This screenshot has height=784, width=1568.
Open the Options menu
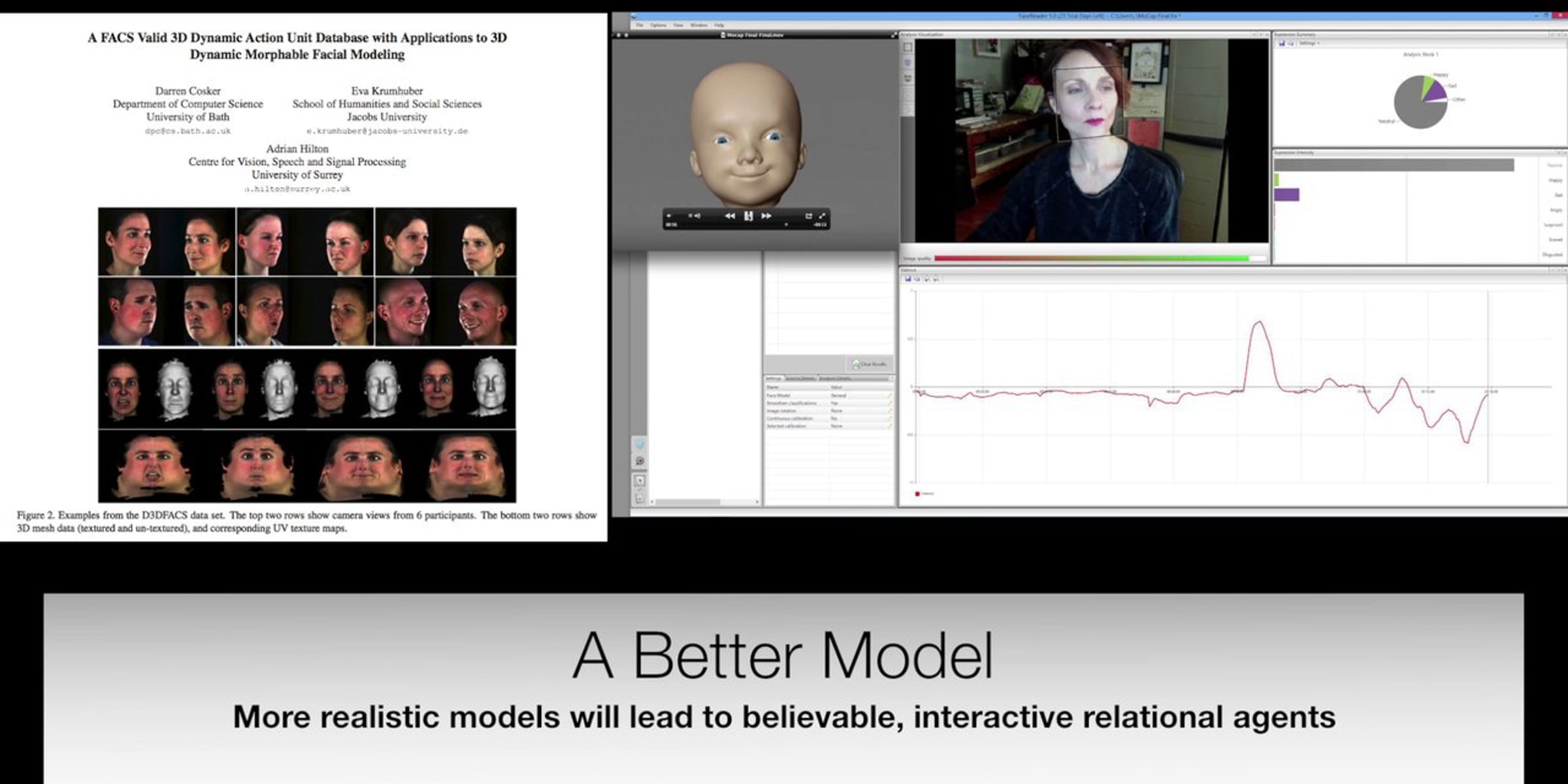pos(658,25)
